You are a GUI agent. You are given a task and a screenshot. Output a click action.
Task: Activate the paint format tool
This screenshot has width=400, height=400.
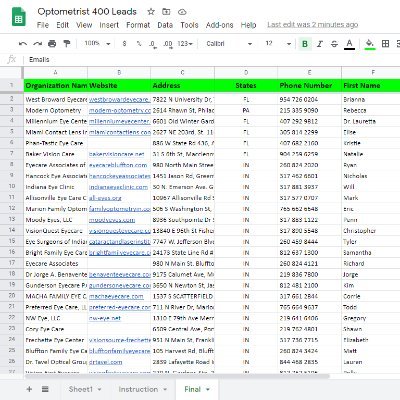pos(67,44)
